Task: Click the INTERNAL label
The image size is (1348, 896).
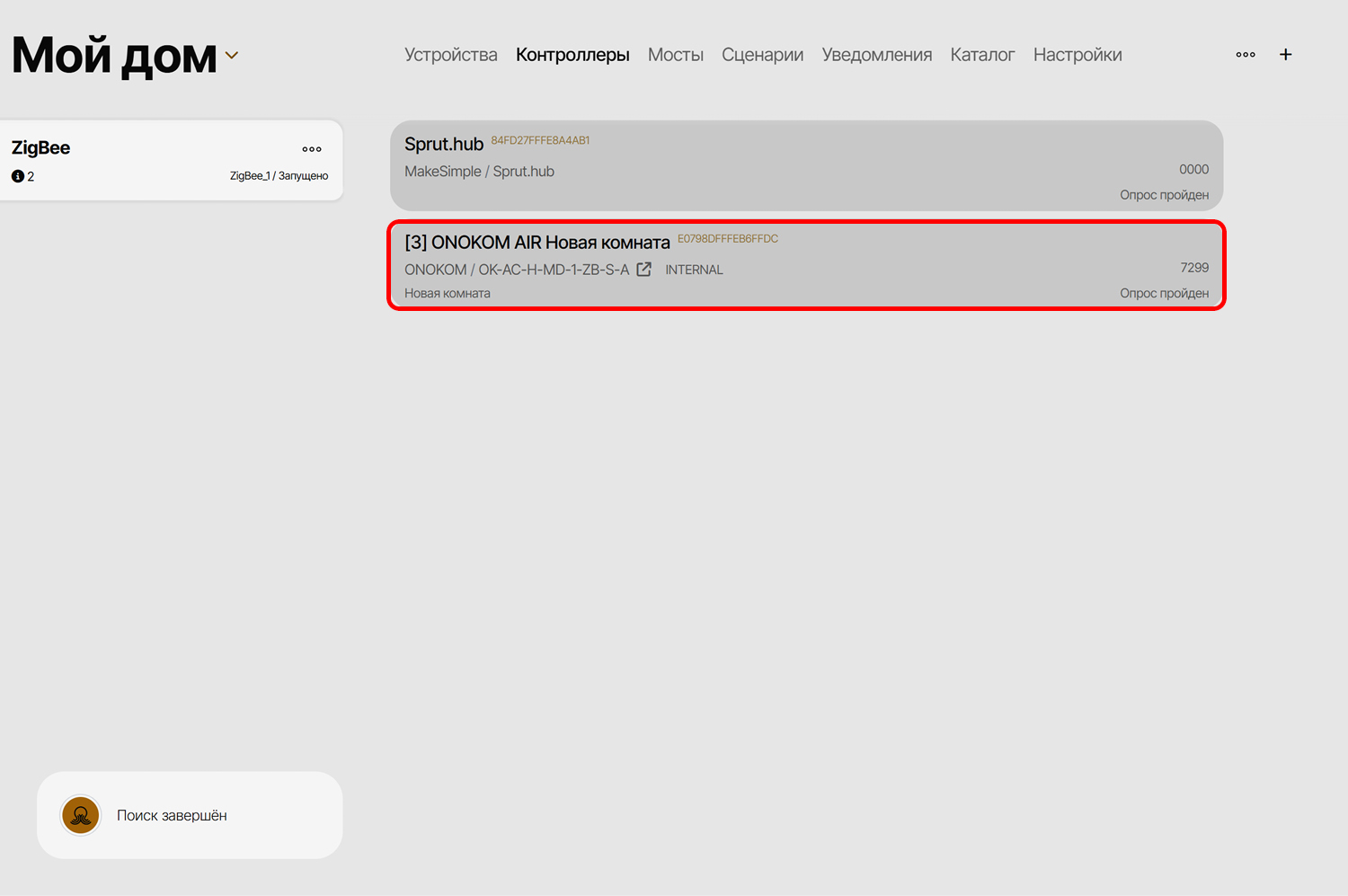Action: [x=694, y=270]
